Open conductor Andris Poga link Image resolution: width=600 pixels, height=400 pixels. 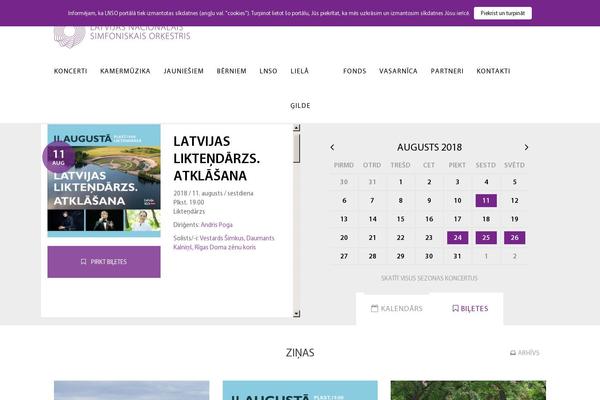tap(217, 225)
